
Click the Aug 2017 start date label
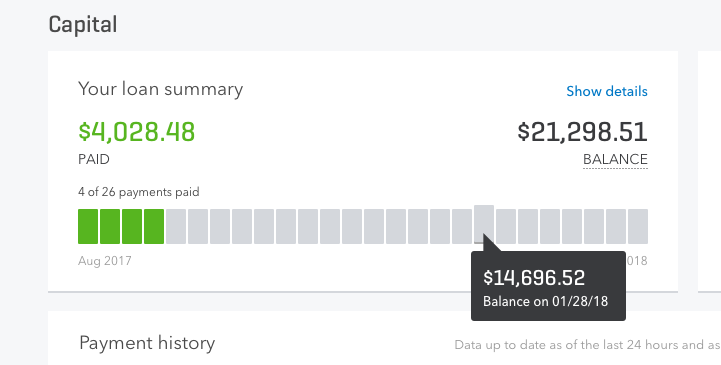coord(105,261)
